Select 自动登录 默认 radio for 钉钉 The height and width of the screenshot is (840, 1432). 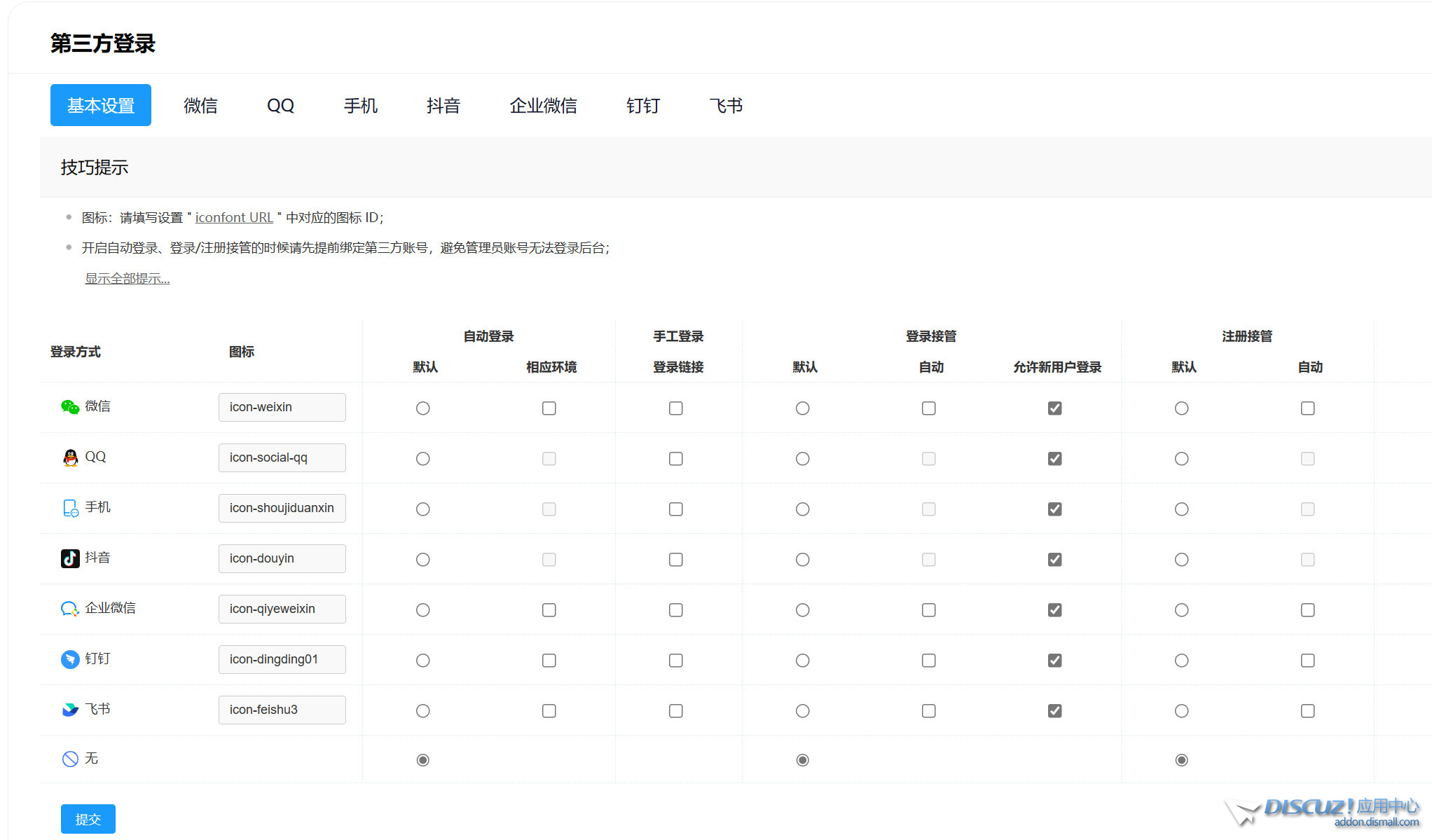tap(422, 660)
